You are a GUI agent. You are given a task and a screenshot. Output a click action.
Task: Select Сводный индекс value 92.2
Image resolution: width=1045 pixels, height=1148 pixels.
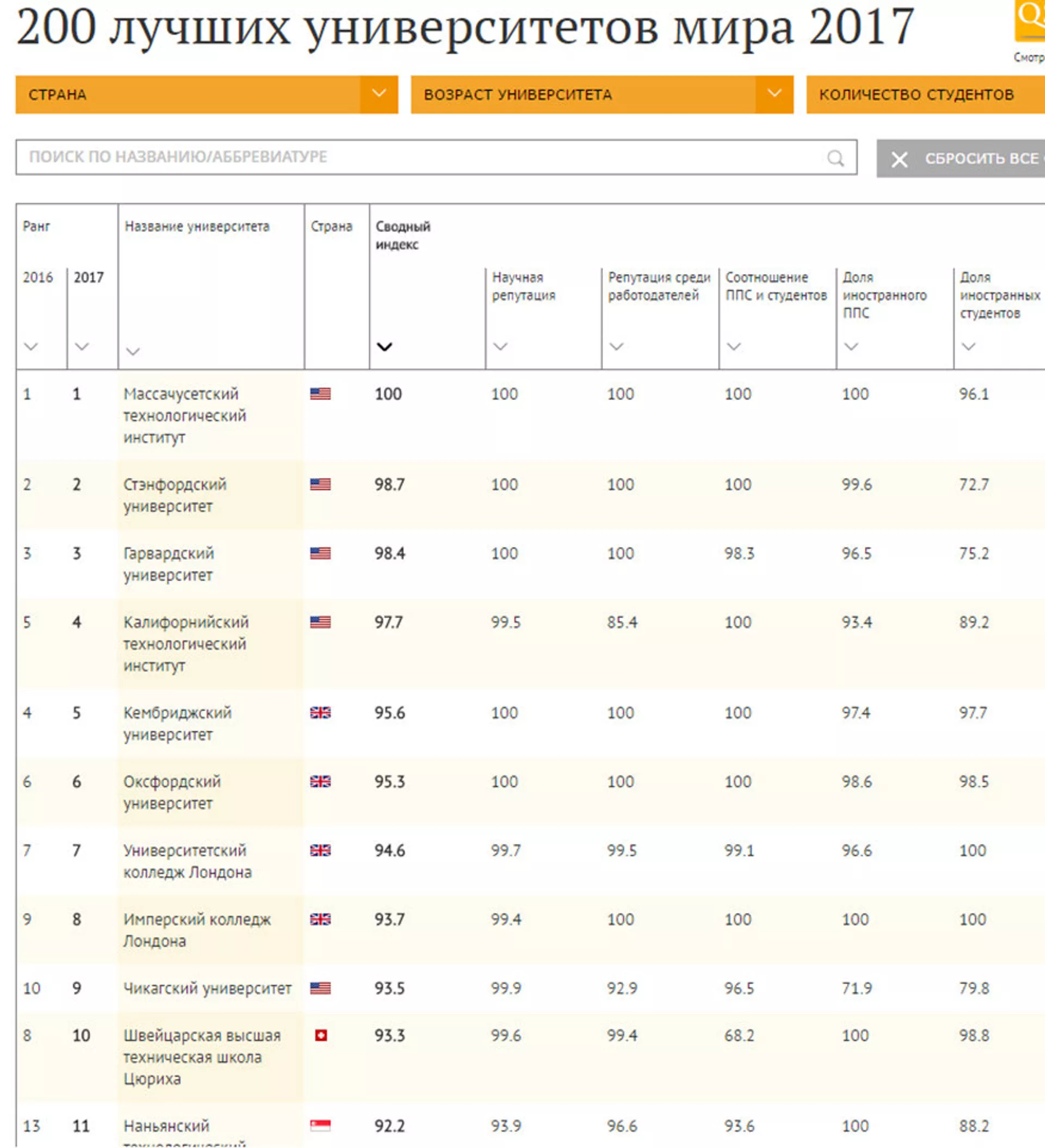pos(389,1126)
